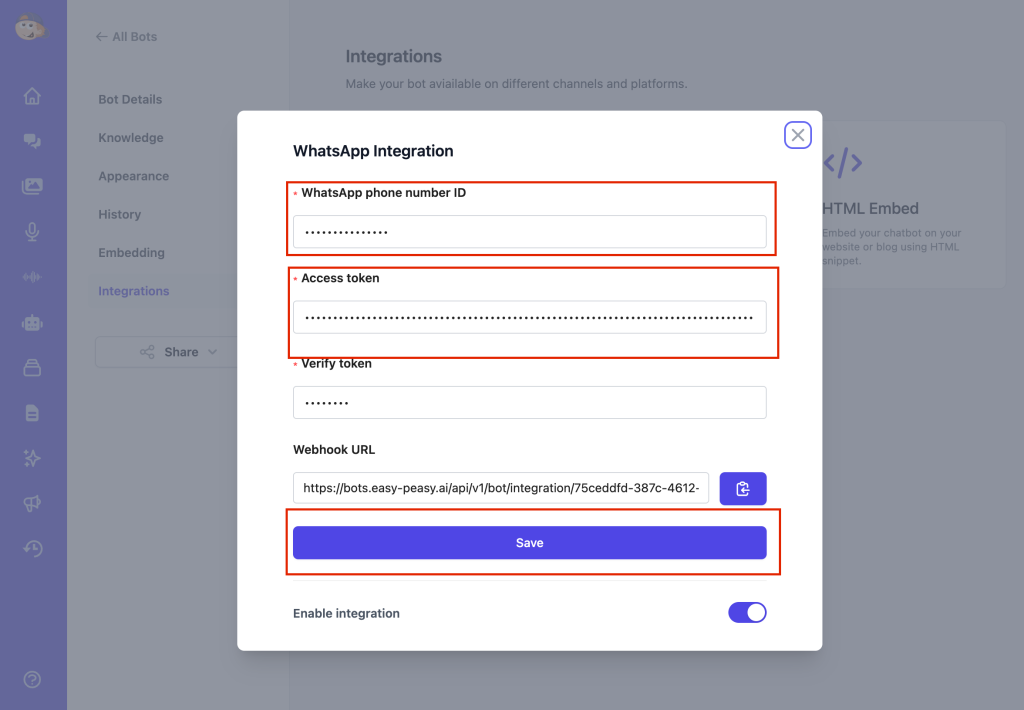Select the Appearance menu item
This screenshot has width=1024, height=710.
pyautogui.click(x=134, y=176)
